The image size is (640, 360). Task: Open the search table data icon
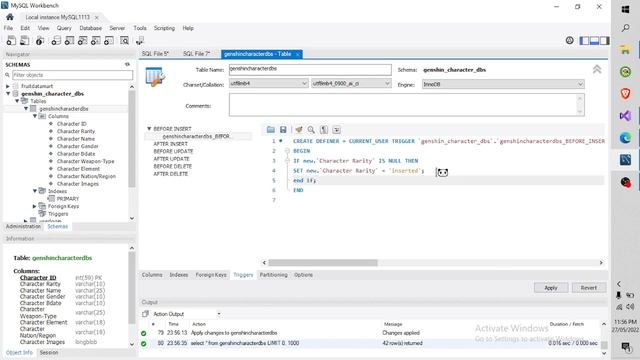pos(124,40)
